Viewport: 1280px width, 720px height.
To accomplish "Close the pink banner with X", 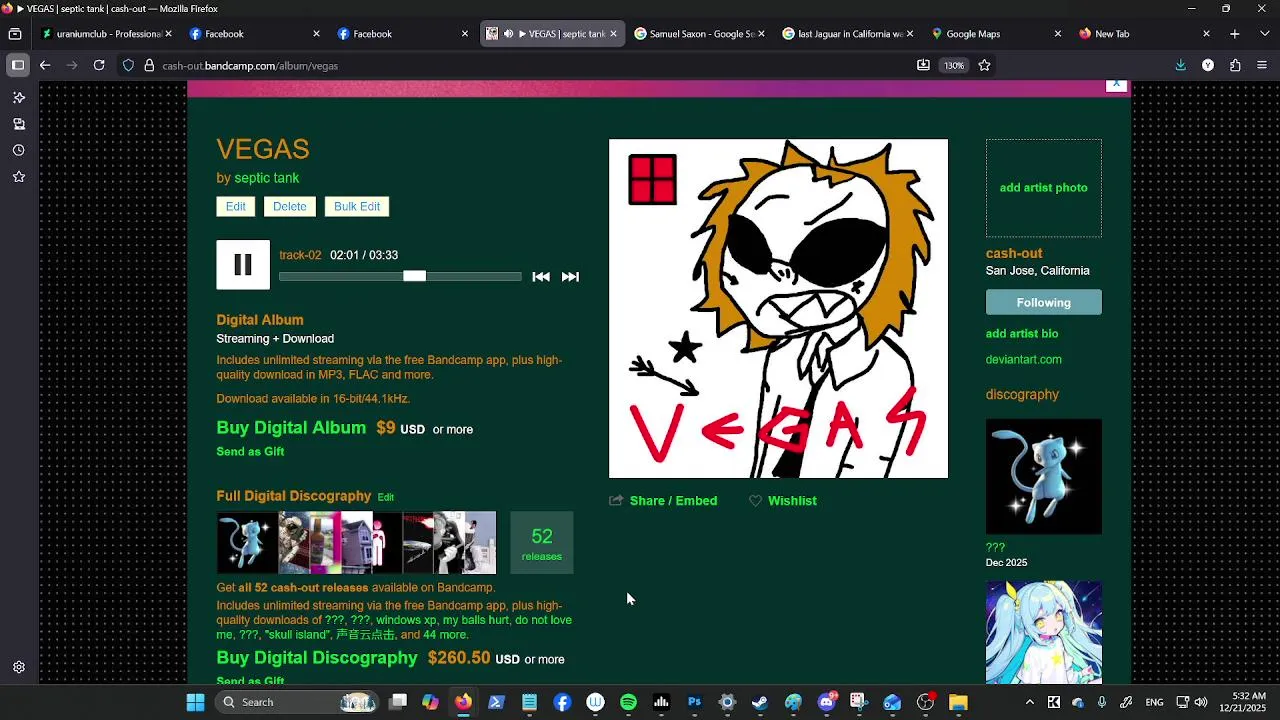I will coord(1117,86).
